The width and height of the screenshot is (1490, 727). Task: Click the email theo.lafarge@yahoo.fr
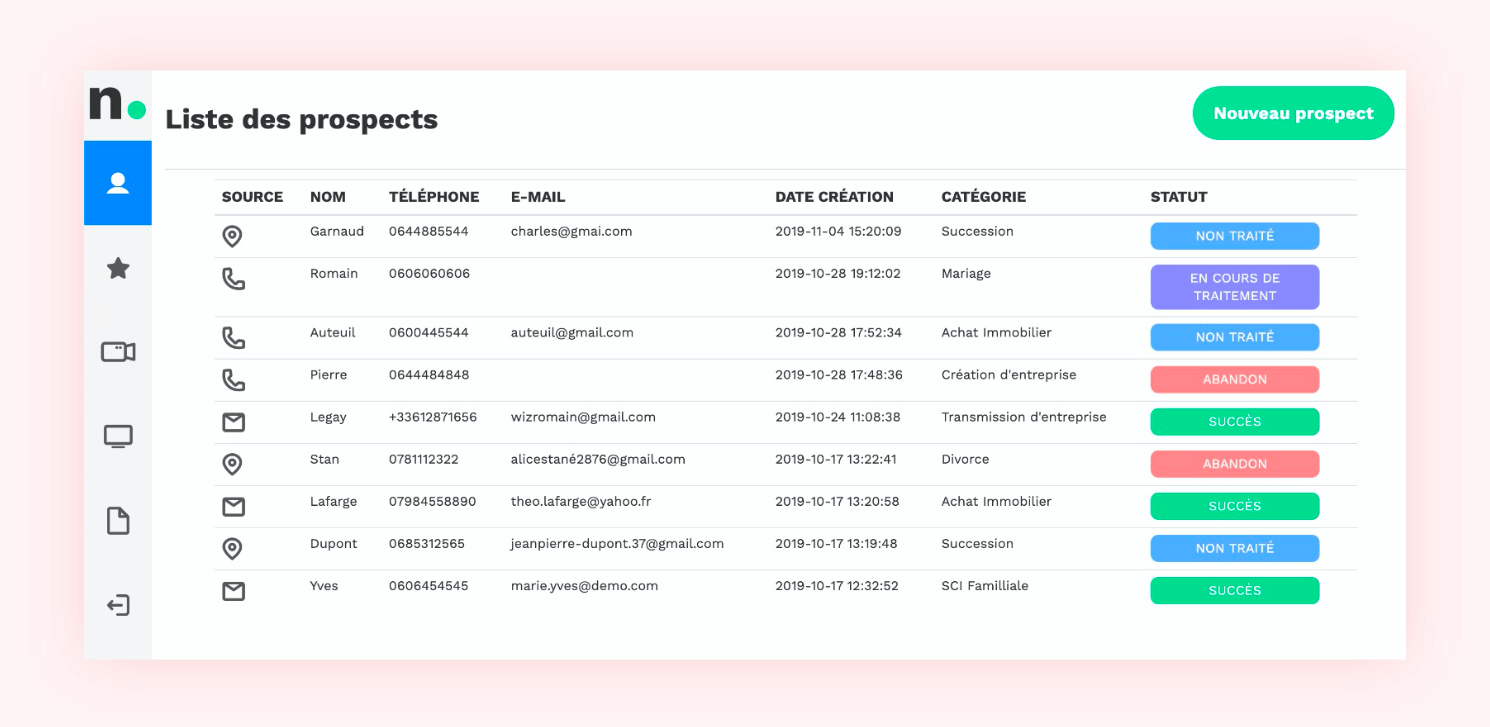pyautogui.click(x=581, y=502)
